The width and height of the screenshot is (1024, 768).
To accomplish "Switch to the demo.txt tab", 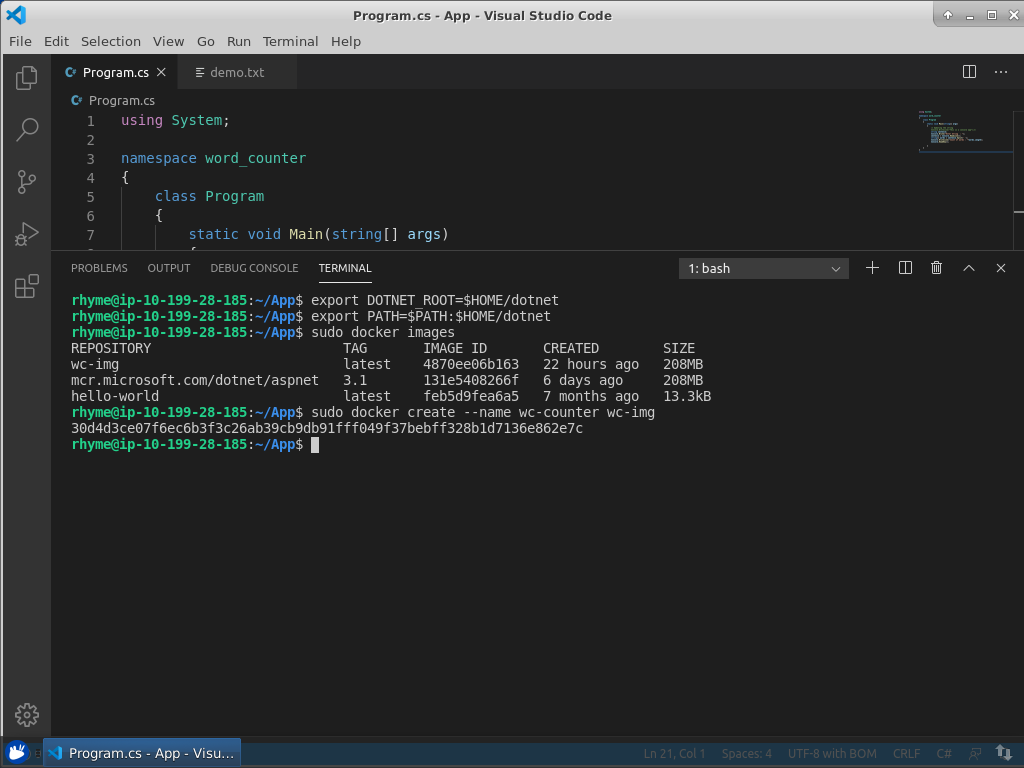I will point(237,71).
